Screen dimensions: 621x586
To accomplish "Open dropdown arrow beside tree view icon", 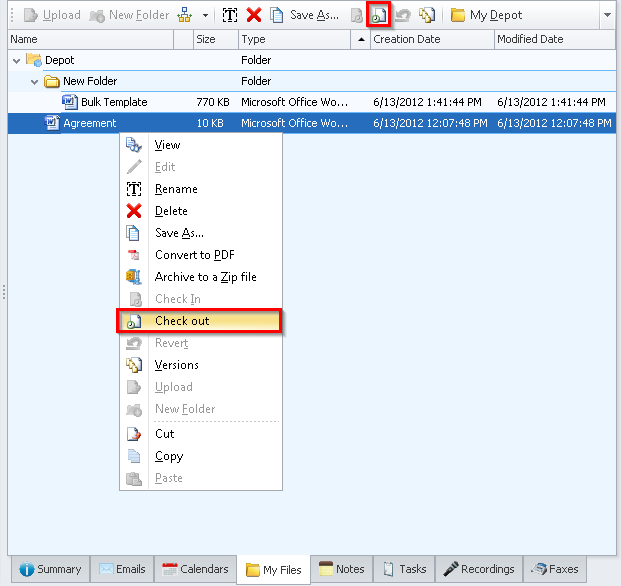I will (205, 16).
